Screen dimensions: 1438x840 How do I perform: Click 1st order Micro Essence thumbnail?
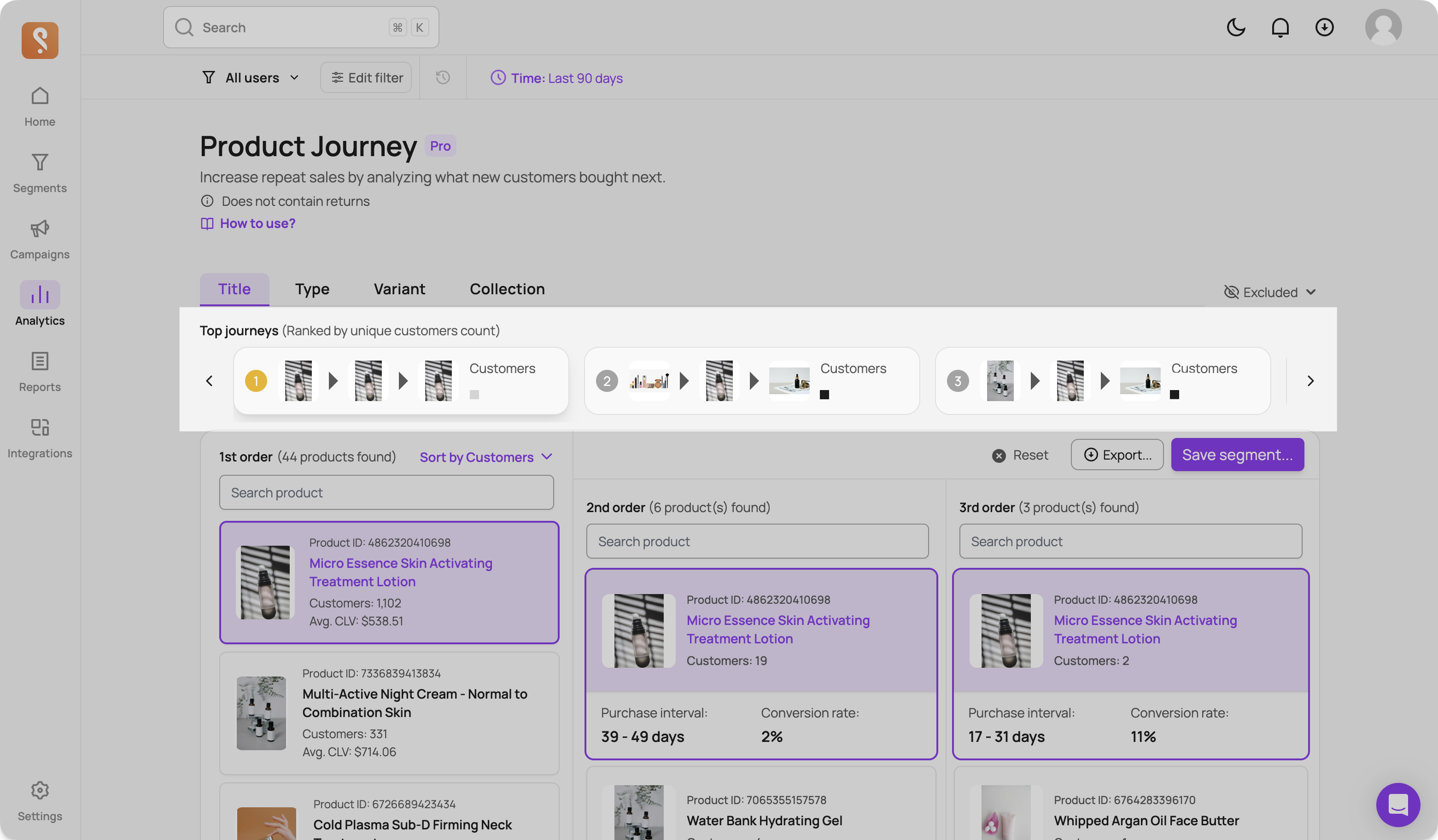click(265, 583)
